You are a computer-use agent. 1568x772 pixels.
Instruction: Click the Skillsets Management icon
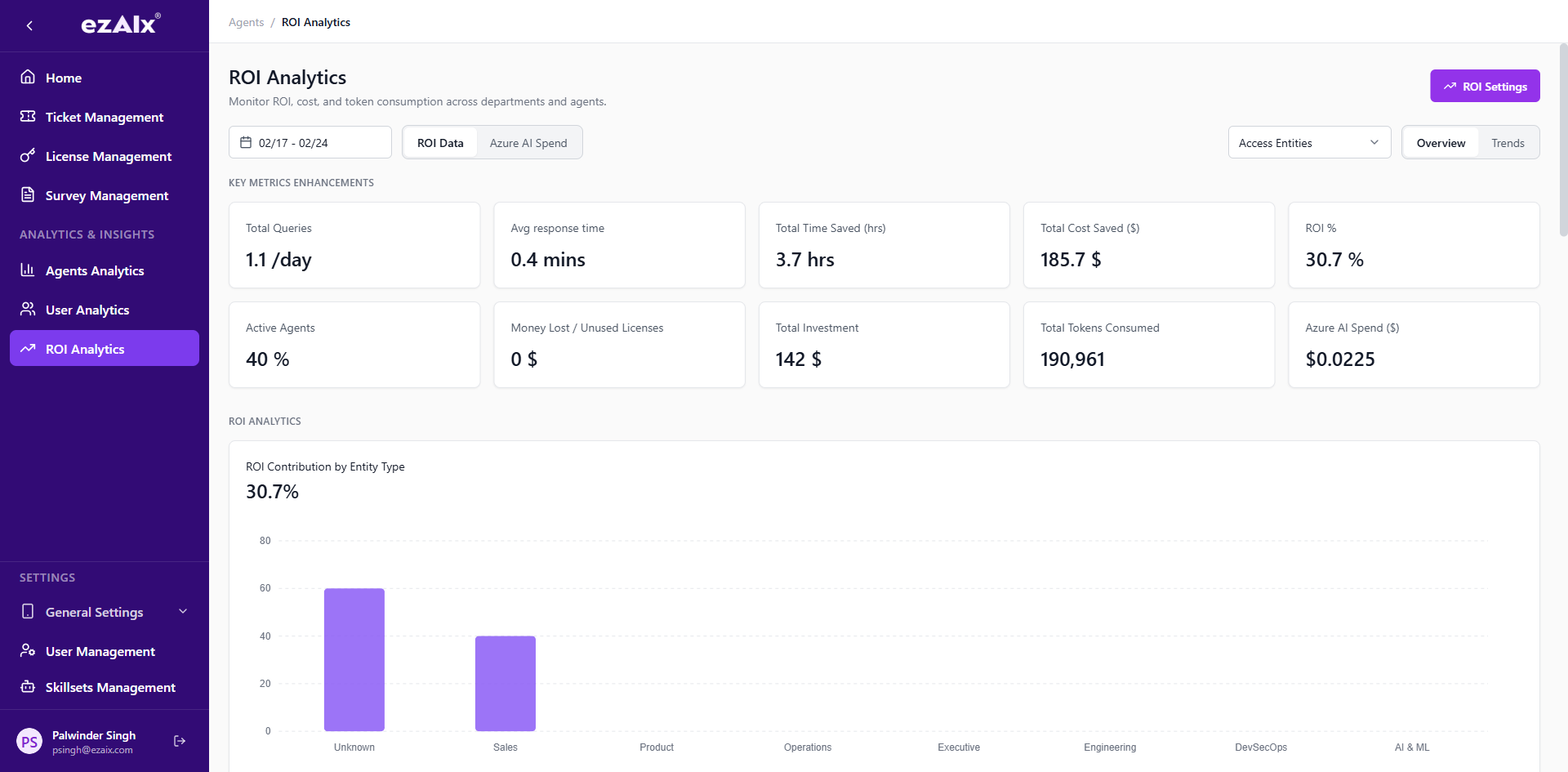point(29,687)
